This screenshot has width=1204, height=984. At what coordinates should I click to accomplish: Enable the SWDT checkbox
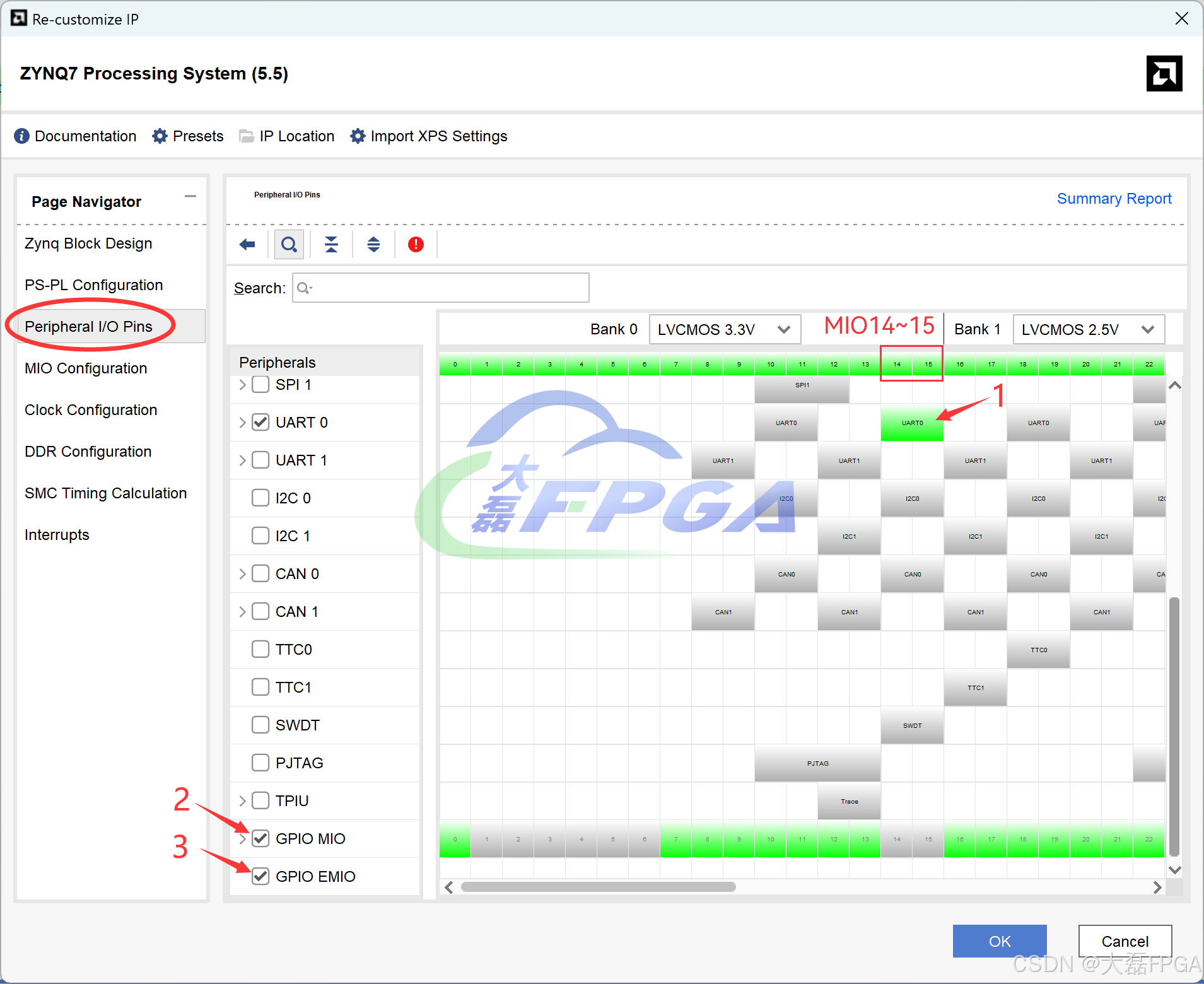[260, 725]
